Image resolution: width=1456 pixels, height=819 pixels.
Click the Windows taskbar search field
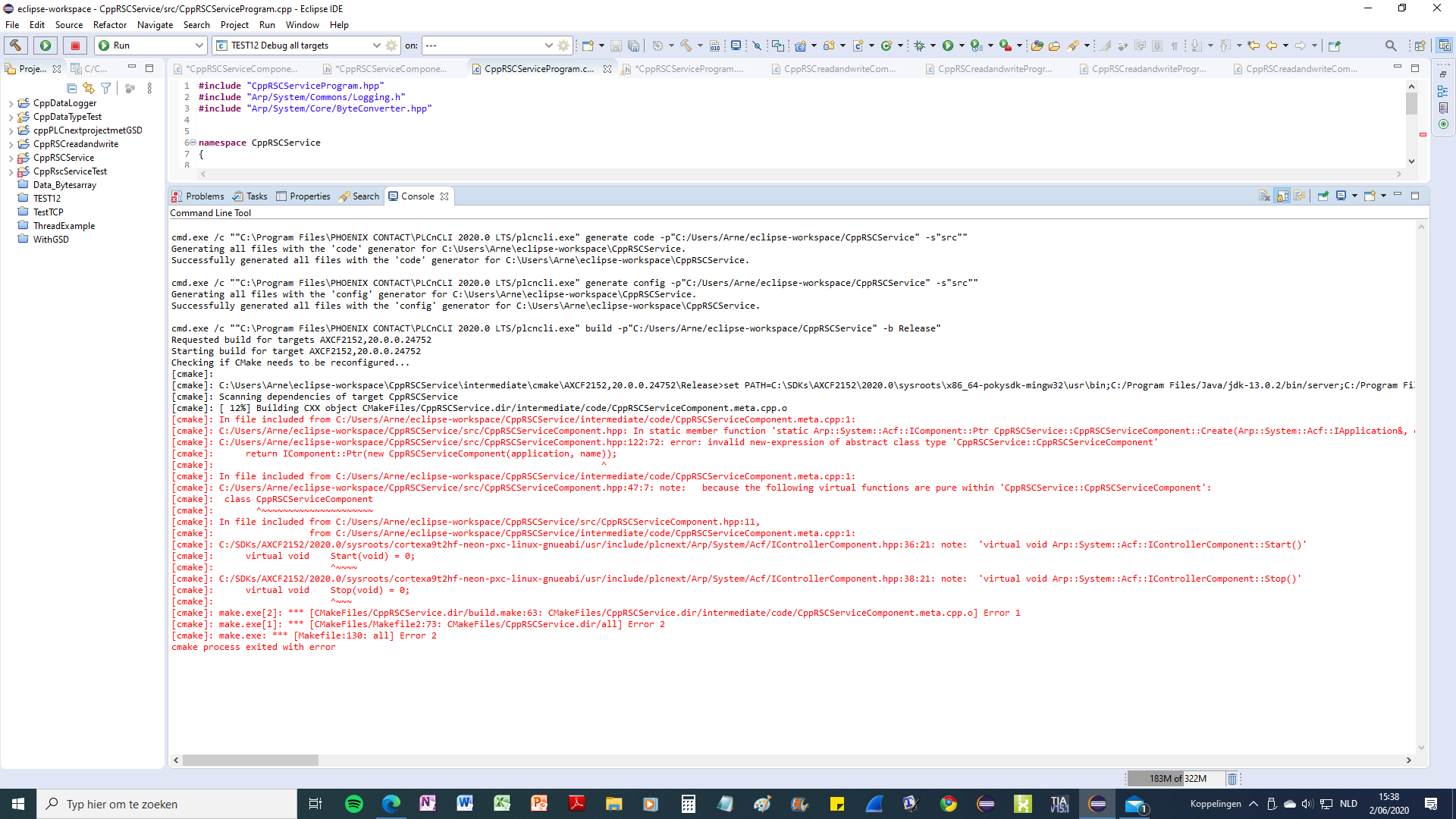[167, 804]
